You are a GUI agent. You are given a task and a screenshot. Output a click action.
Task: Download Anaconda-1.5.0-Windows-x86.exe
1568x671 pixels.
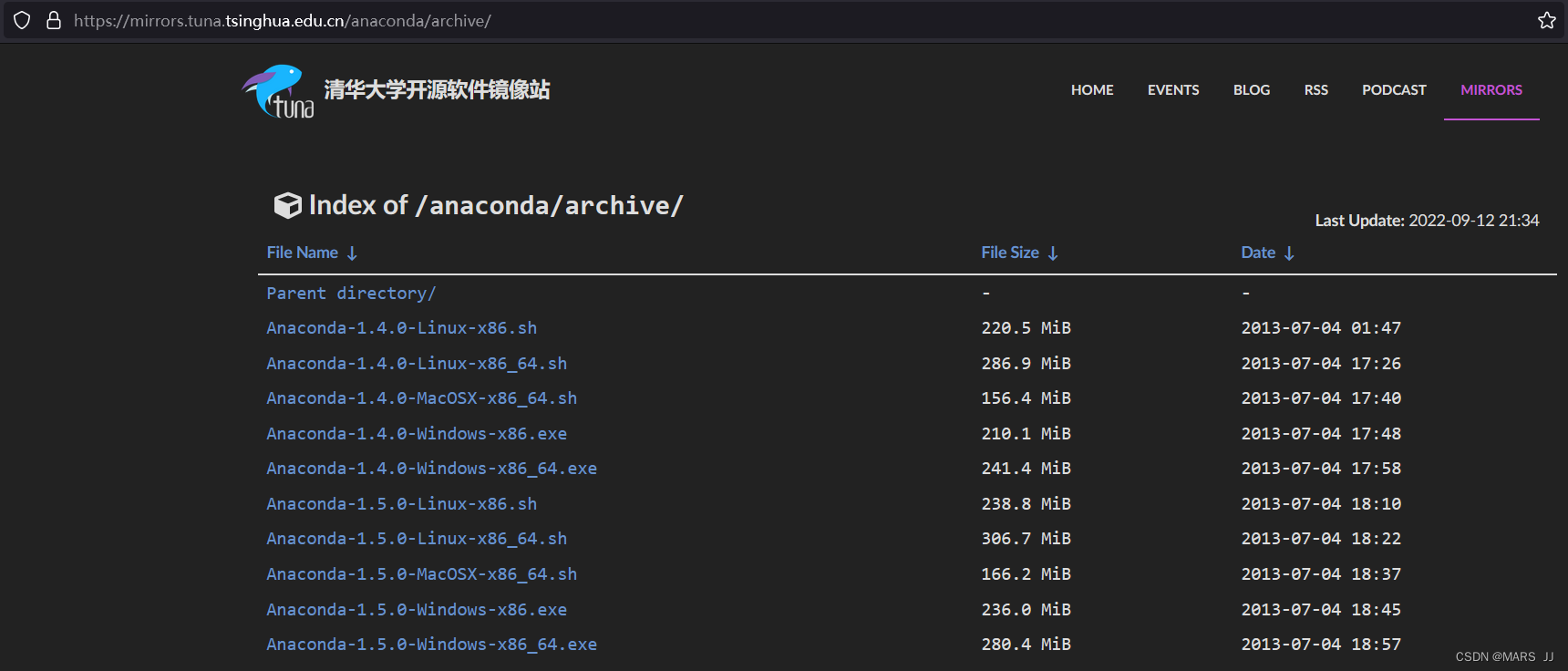(417, 610)
